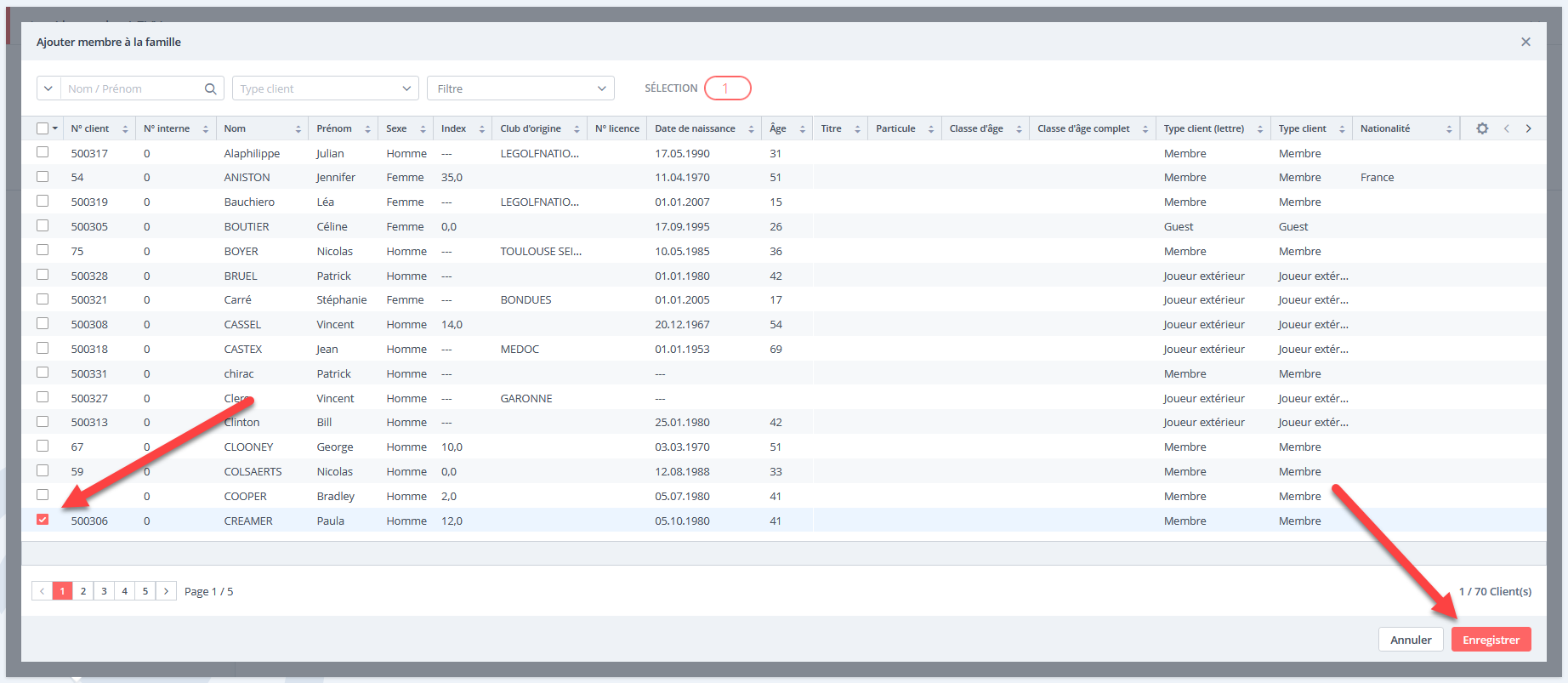Open the select-all checkbox dropdown arrow

(x=55, y=129)
